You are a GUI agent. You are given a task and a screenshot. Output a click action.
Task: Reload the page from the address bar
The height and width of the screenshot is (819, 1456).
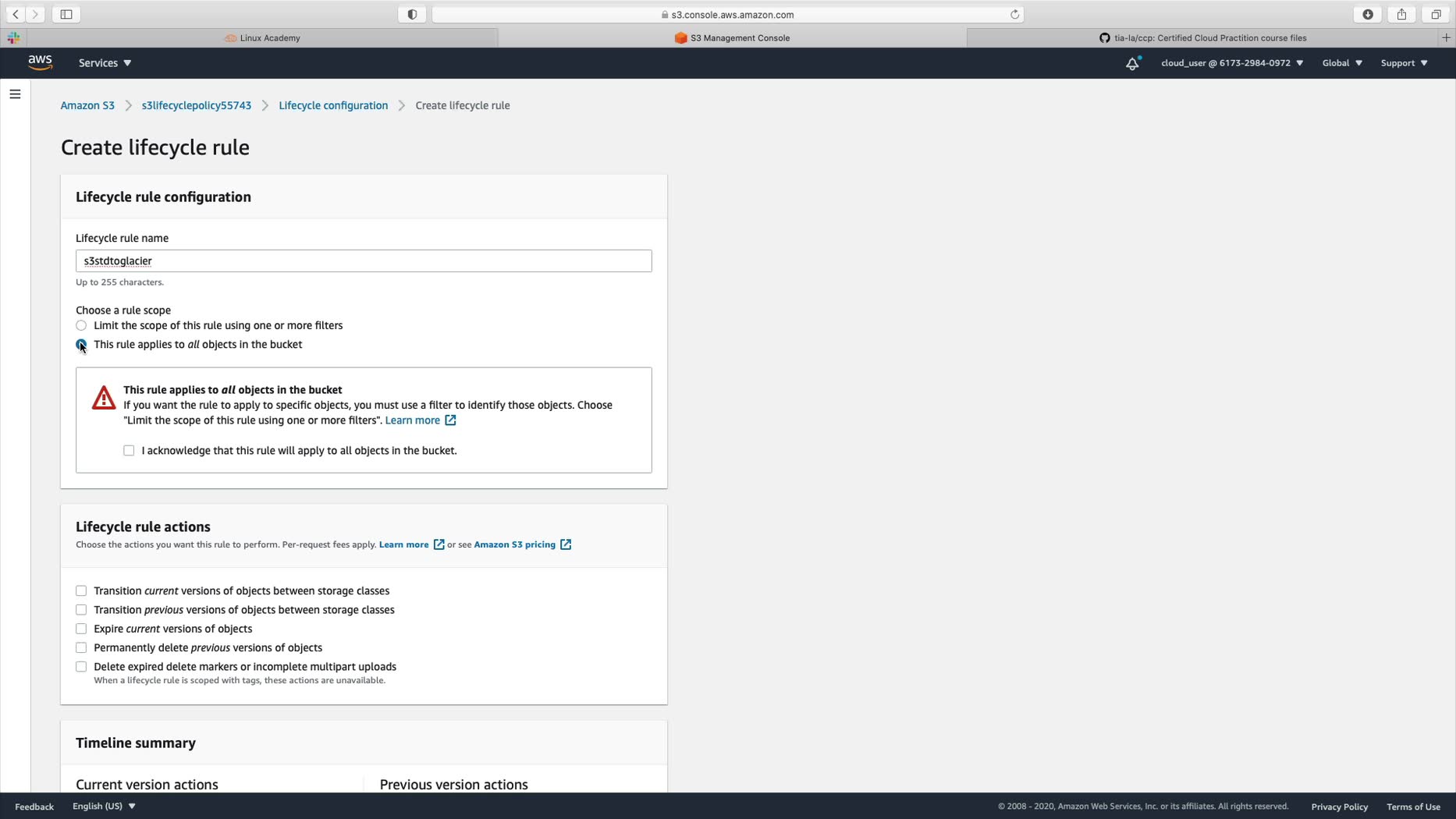(x=1014, y=14)
